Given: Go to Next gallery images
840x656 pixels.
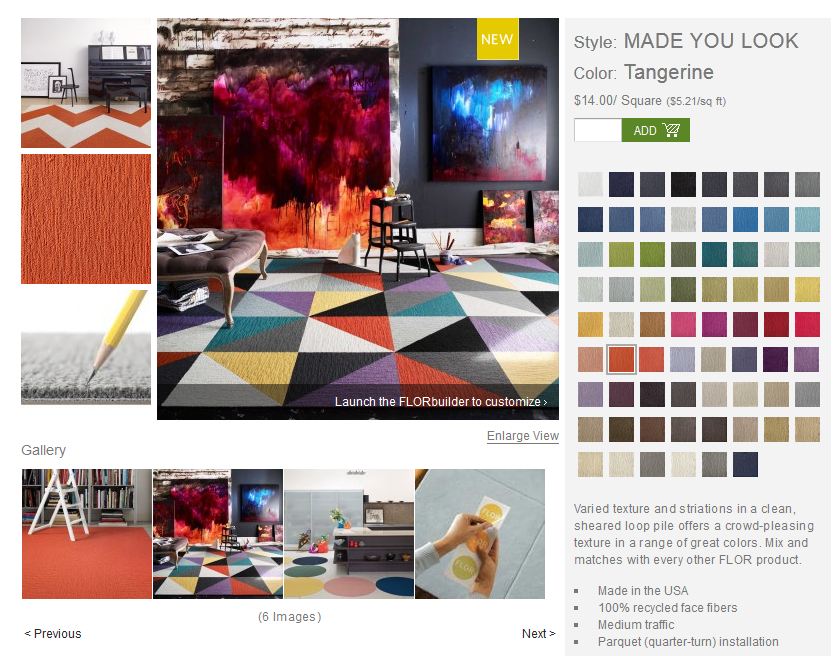Looking at the screenshot, I should click(538, 634).
